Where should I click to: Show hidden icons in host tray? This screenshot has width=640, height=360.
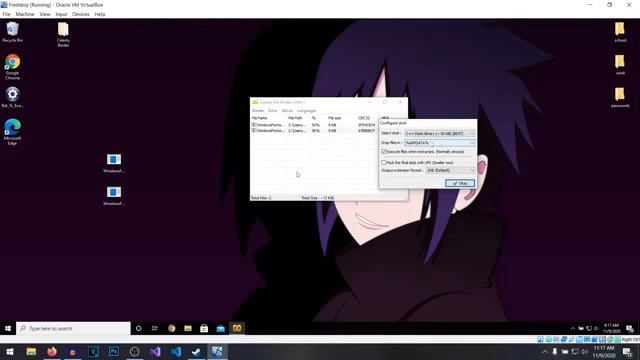(544, 351)
